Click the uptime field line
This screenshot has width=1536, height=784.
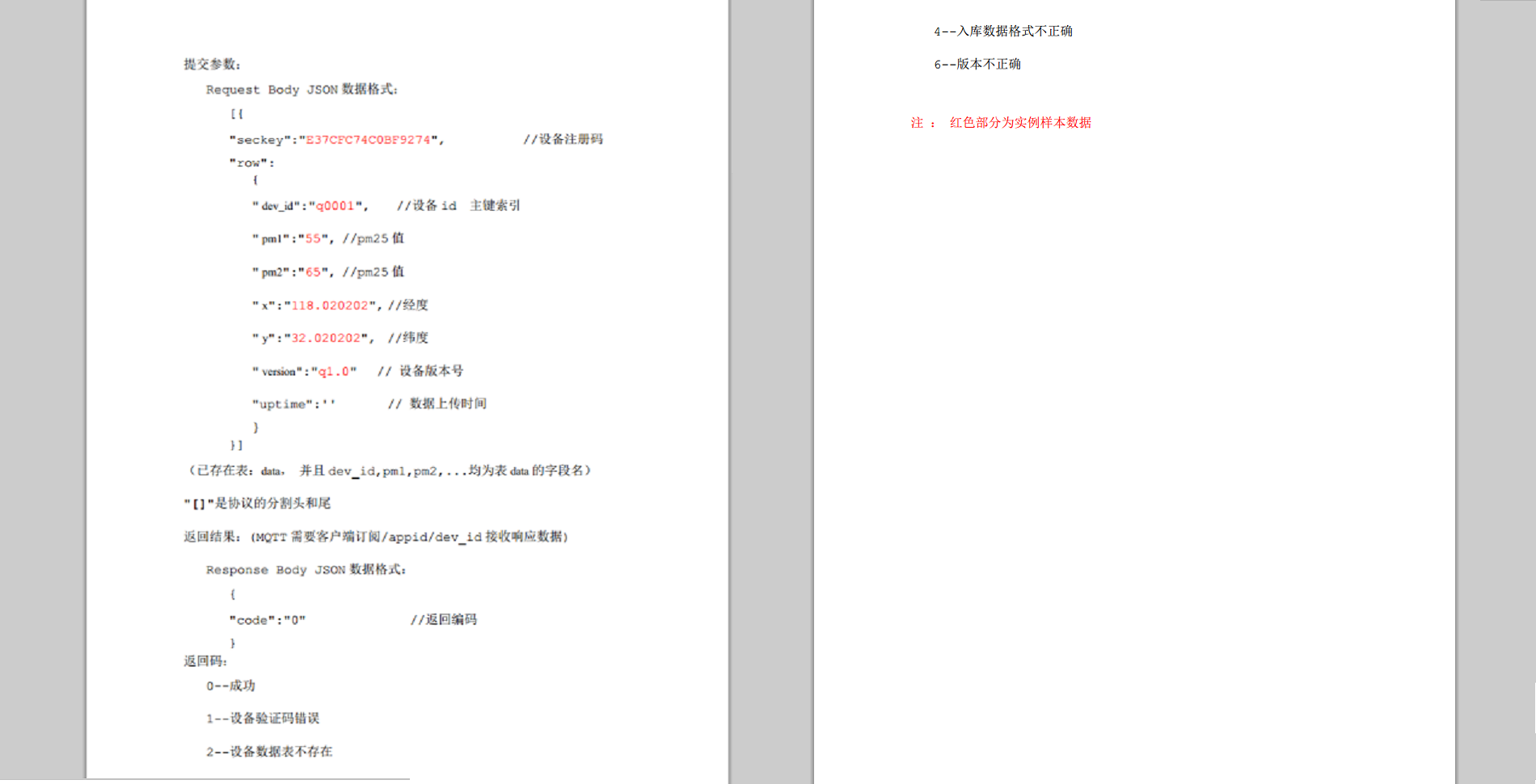(x=293, y=404)
